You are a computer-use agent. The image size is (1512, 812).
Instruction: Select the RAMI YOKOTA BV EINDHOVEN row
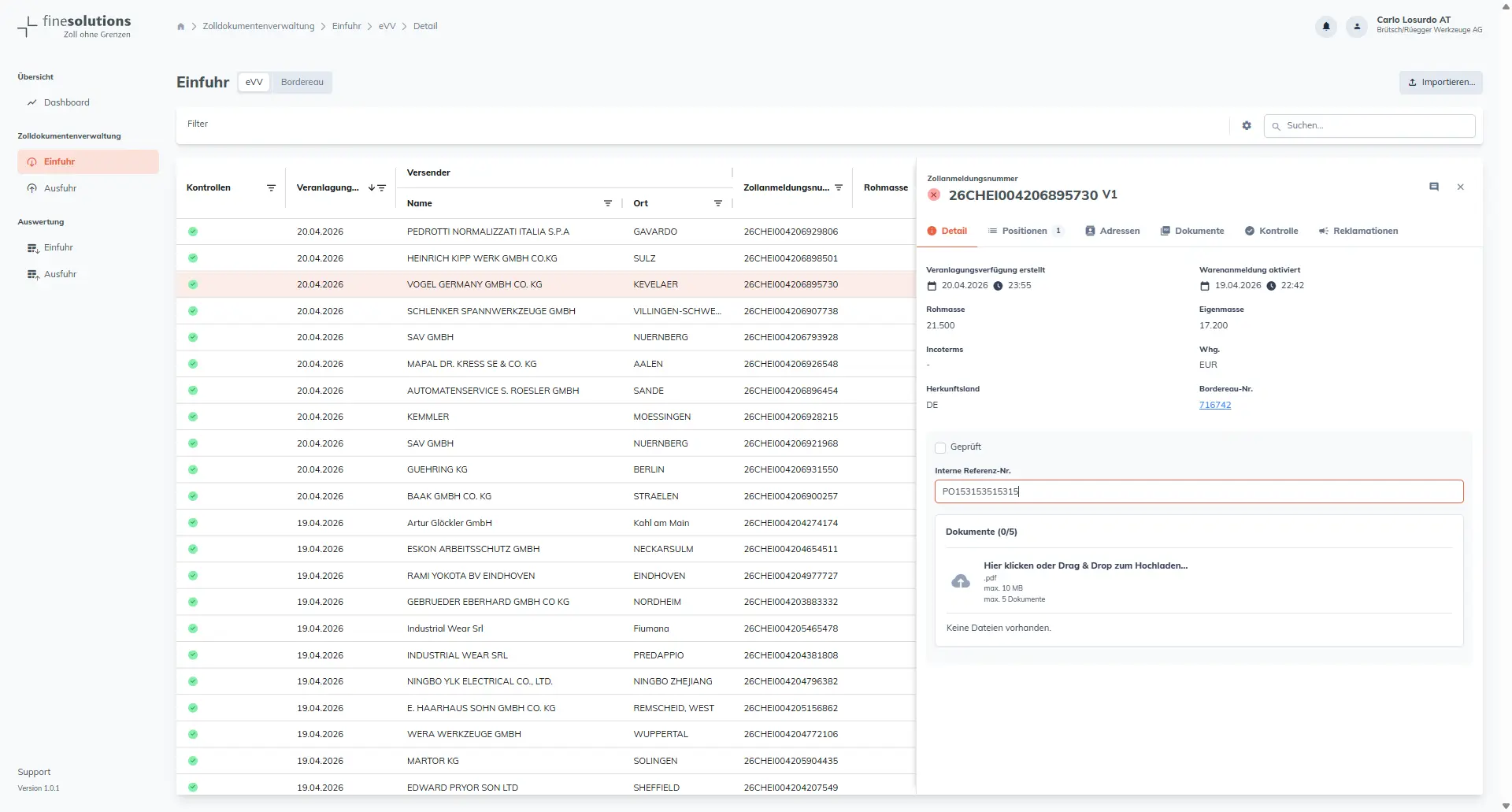[x=546, y=576]
